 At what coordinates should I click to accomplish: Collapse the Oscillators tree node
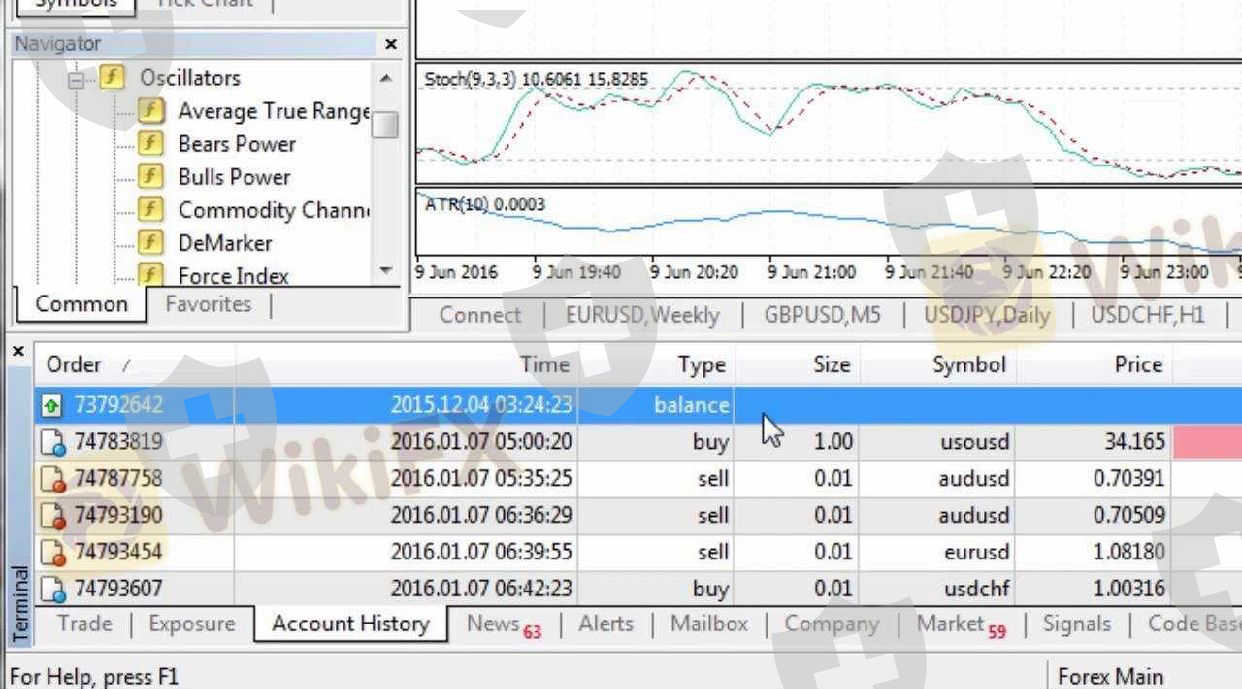click(77, 79)
